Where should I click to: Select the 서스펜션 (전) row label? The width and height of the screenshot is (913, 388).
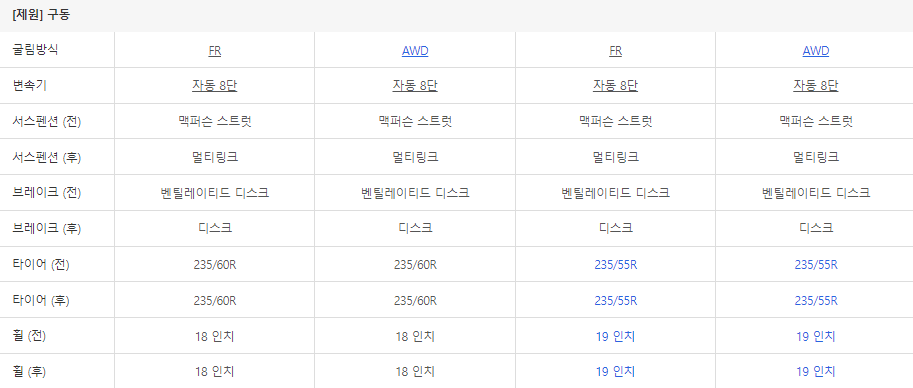(47, 122)
